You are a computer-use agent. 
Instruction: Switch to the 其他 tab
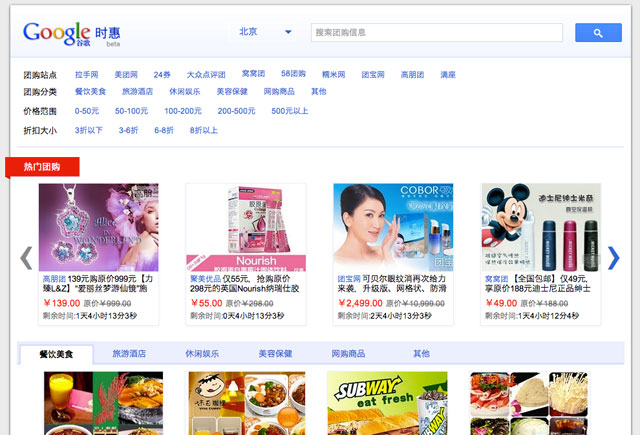tap(421, 353)
